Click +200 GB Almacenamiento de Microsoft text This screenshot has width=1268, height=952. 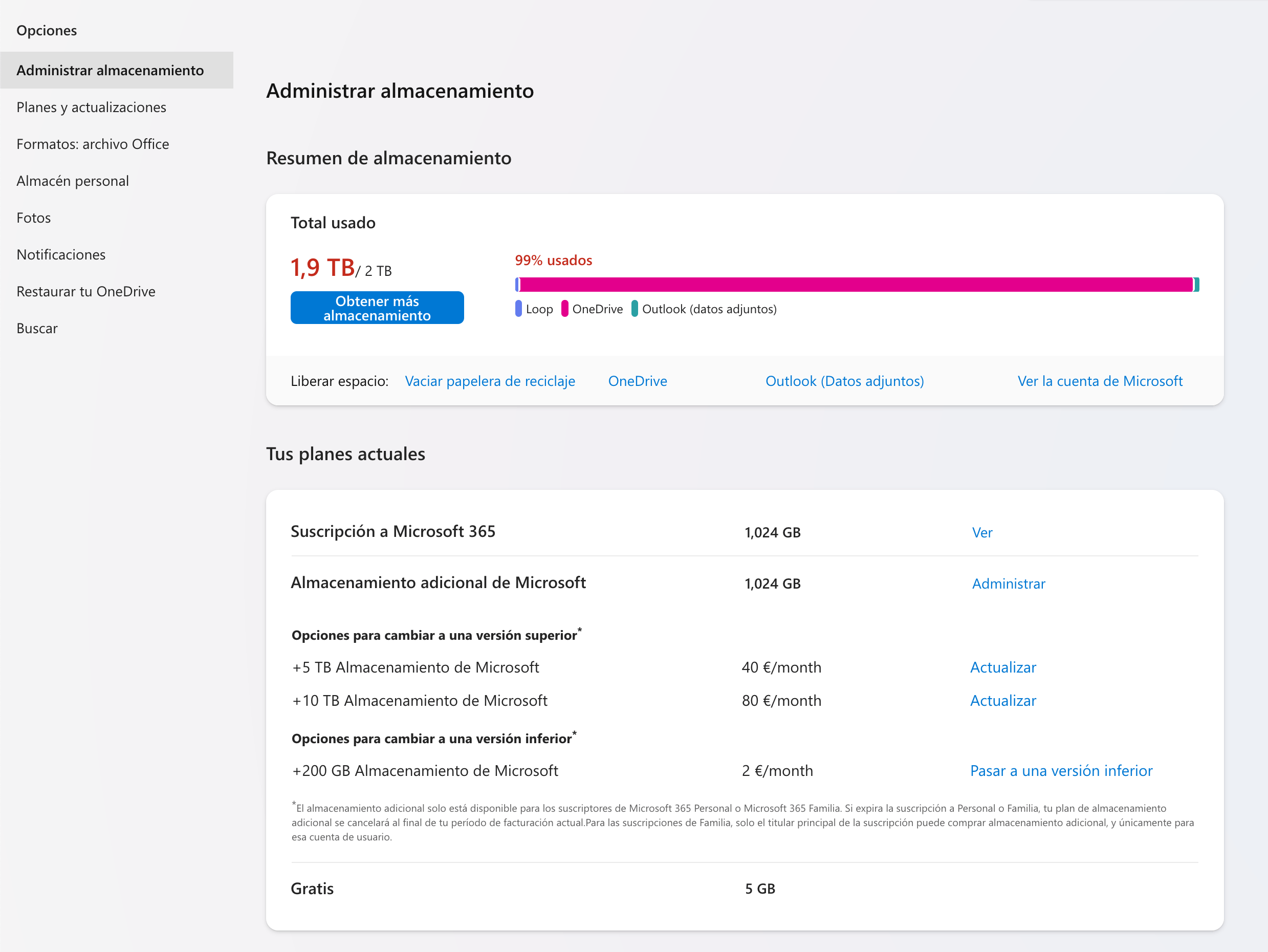pyautogui.click(x=425, y=770)
